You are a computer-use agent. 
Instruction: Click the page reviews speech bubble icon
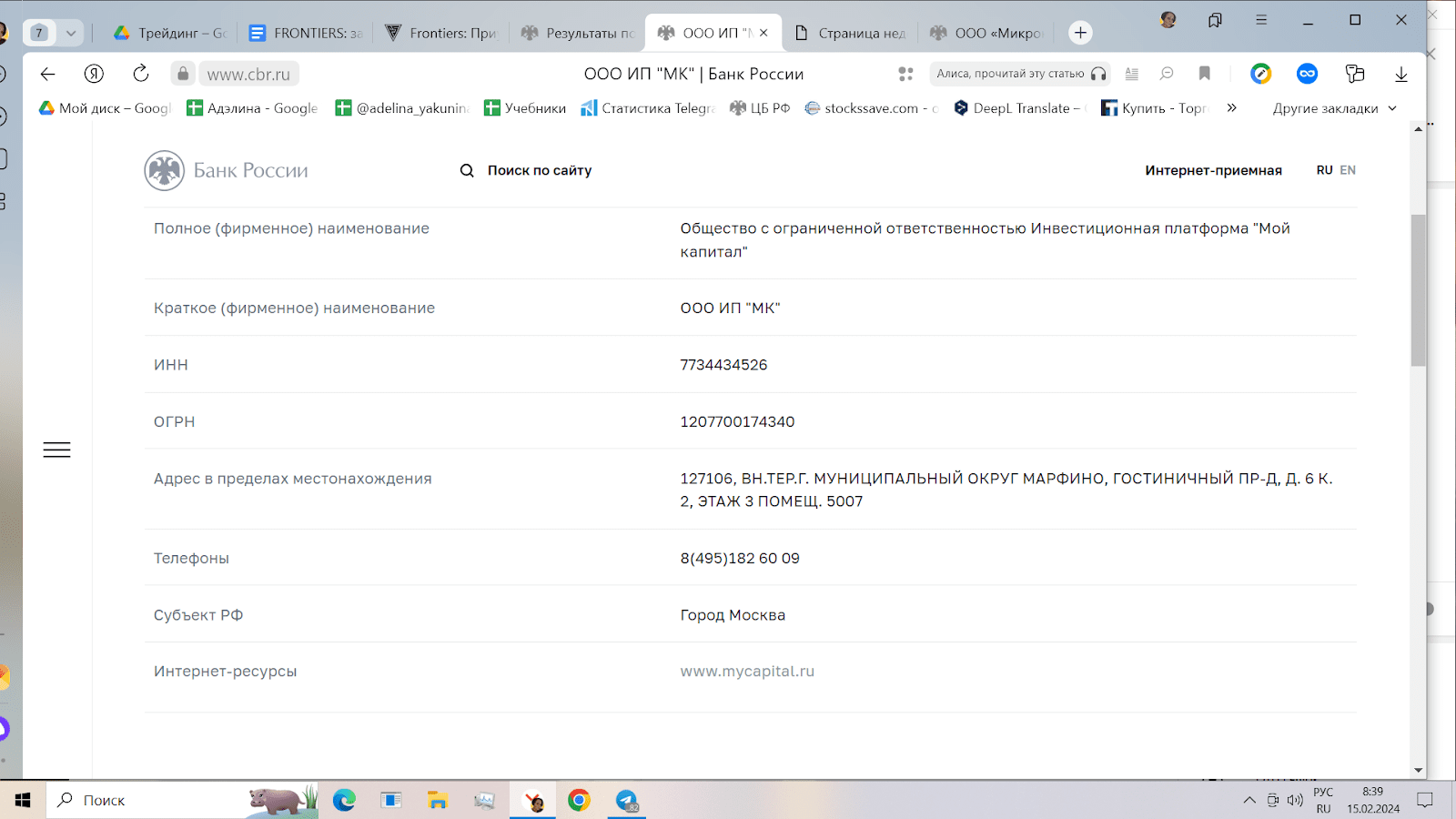pos(1167,74)
